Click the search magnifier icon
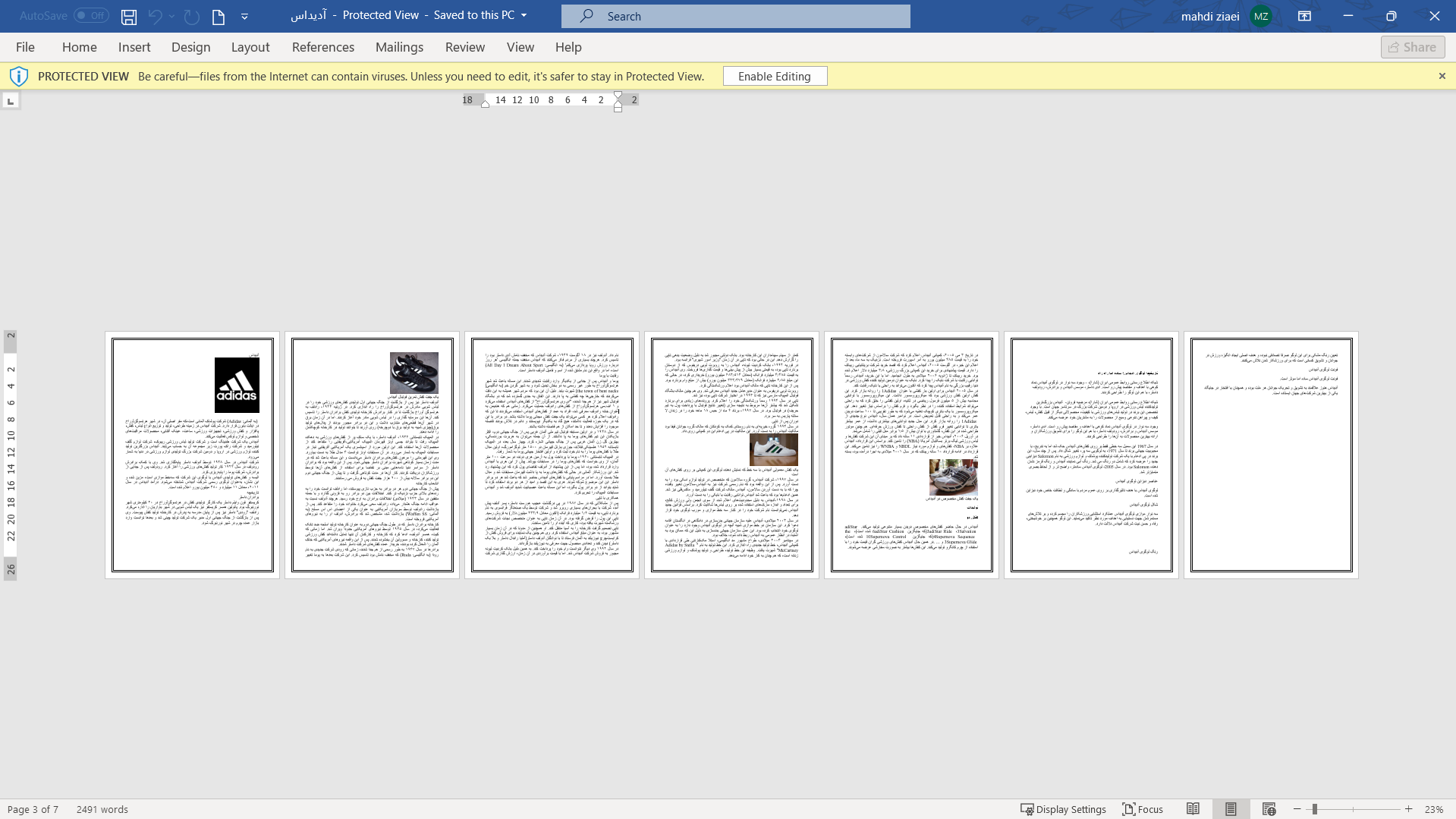Viewport: 1456px width, 819px height. pyautogui.click(x=586, y=16)
